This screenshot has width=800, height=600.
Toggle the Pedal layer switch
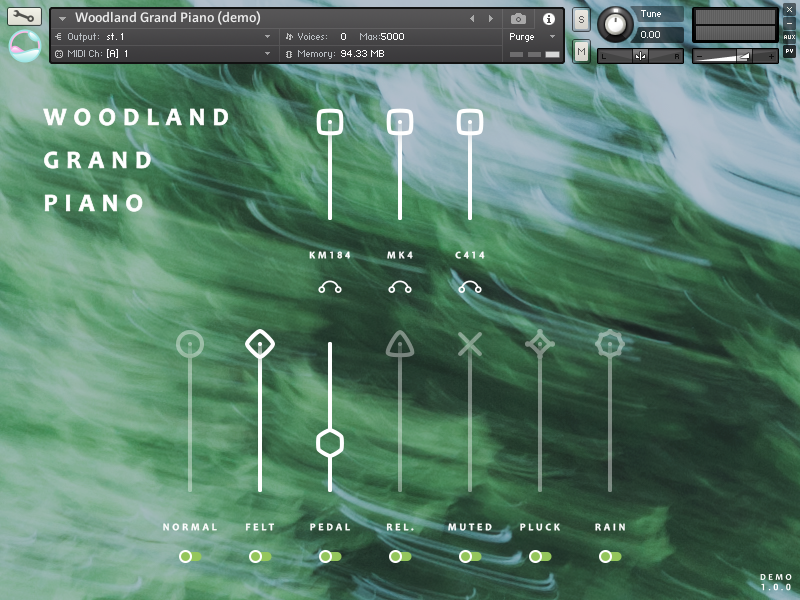click(330, 556)
